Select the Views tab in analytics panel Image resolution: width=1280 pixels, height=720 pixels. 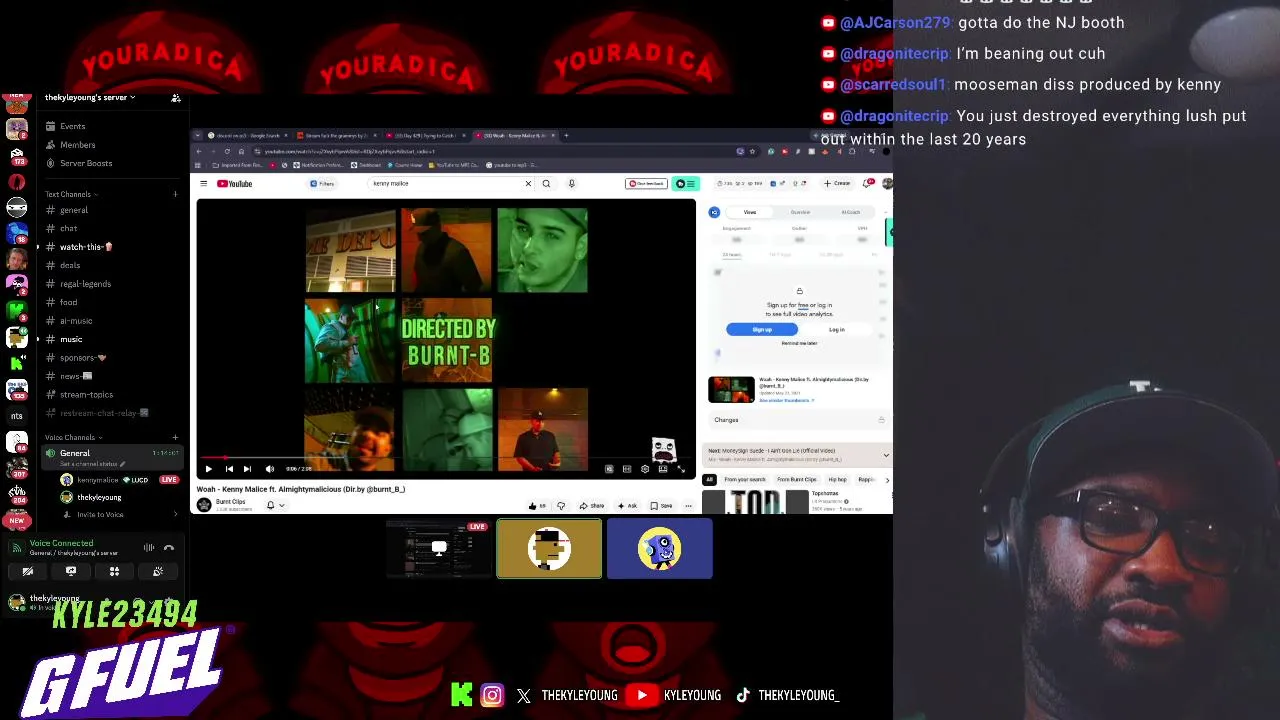click(x=750, y=212)
